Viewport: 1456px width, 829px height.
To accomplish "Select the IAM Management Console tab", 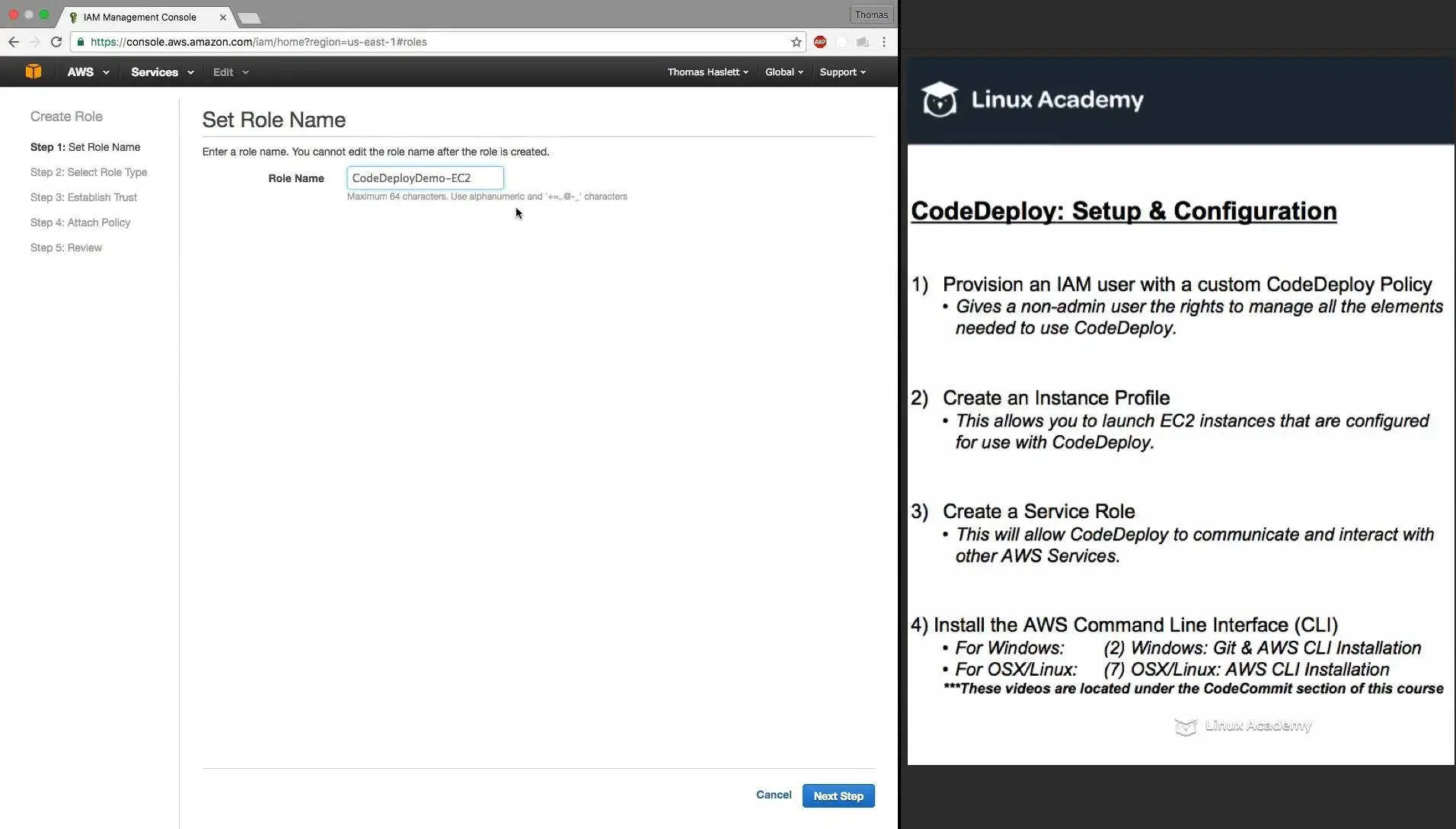I will [140, 17].
